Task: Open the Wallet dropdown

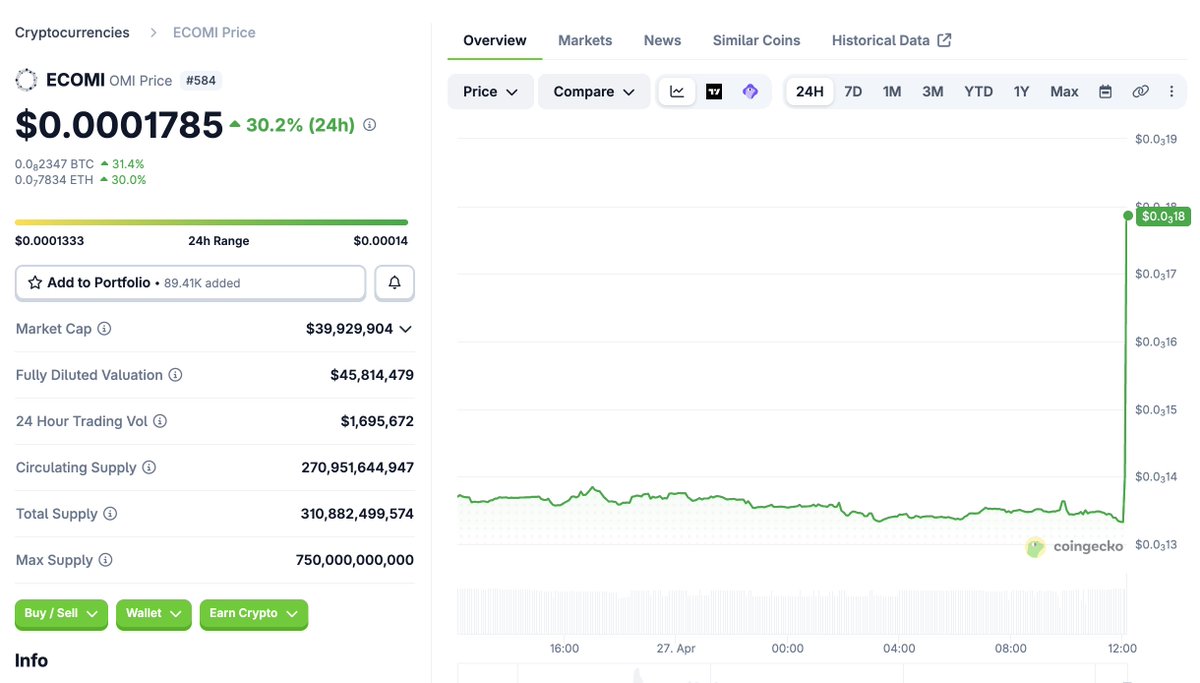Action: (x=153, y=614)
